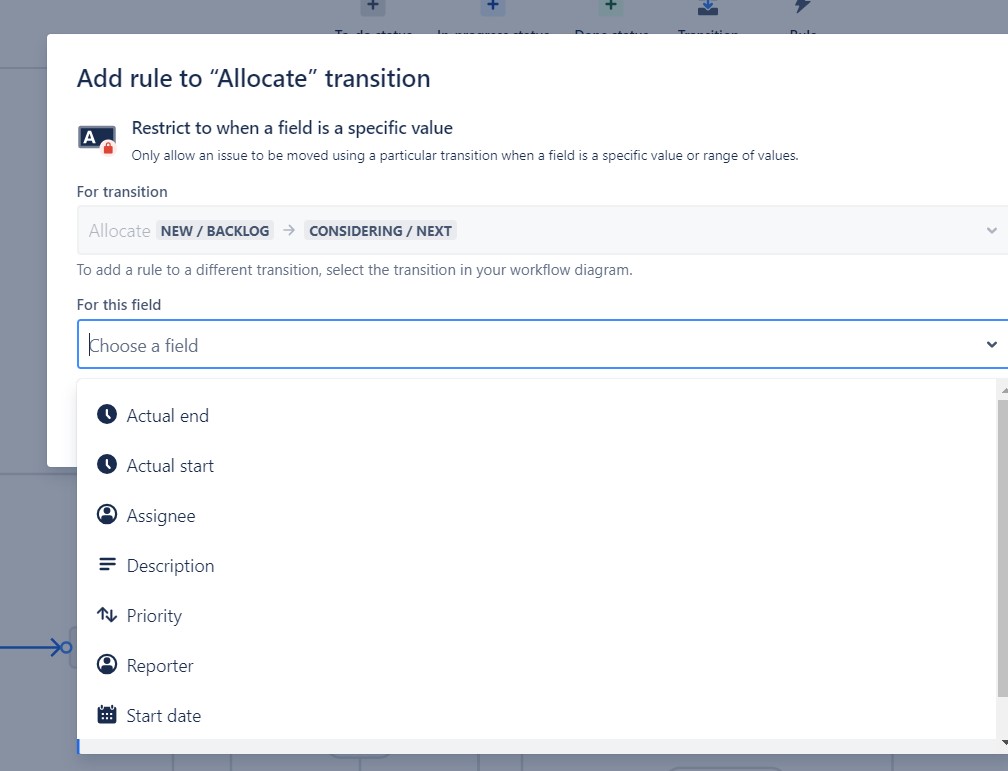Open the For transition dropdown chevron
The image size is (1008, 771).
point(991,230)
